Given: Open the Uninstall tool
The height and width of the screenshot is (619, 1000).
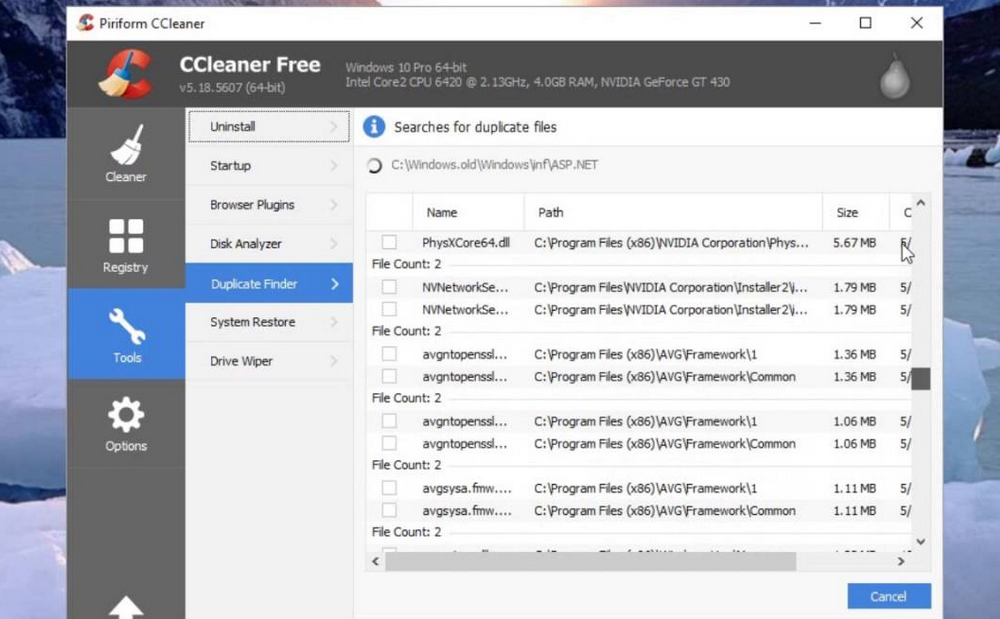Looking at the screenshot, I should 269,126.
